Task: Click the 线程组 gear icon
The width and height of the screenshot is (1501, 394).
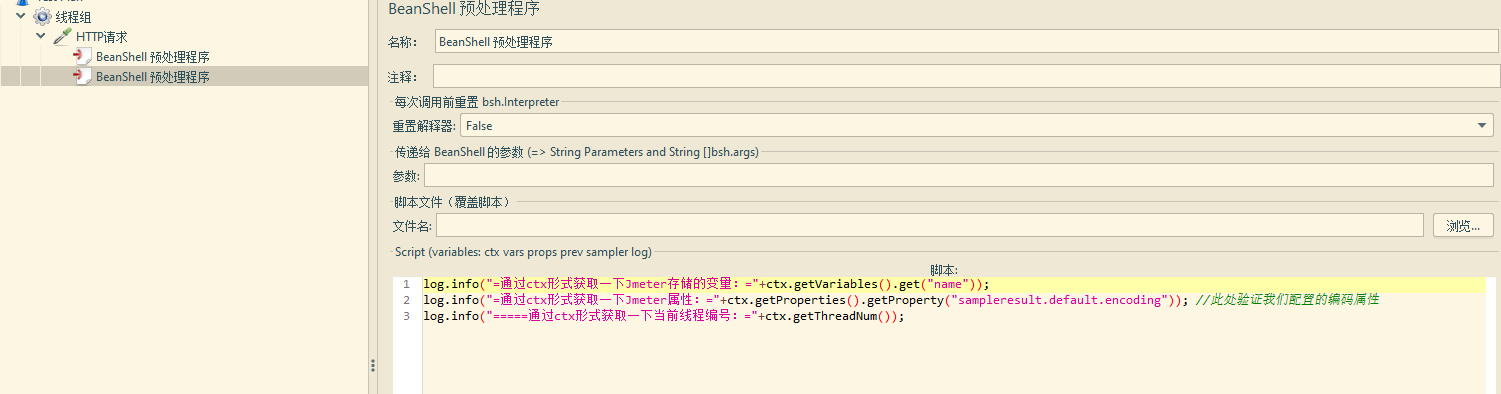Action: tap(42, 17)
